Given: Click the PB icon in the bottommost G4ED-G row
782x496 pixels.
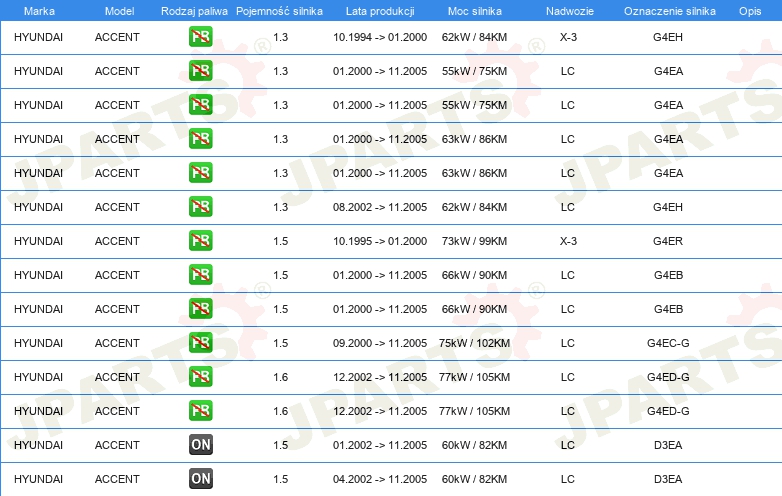Looking at the screenshot, I should point(200,411).
